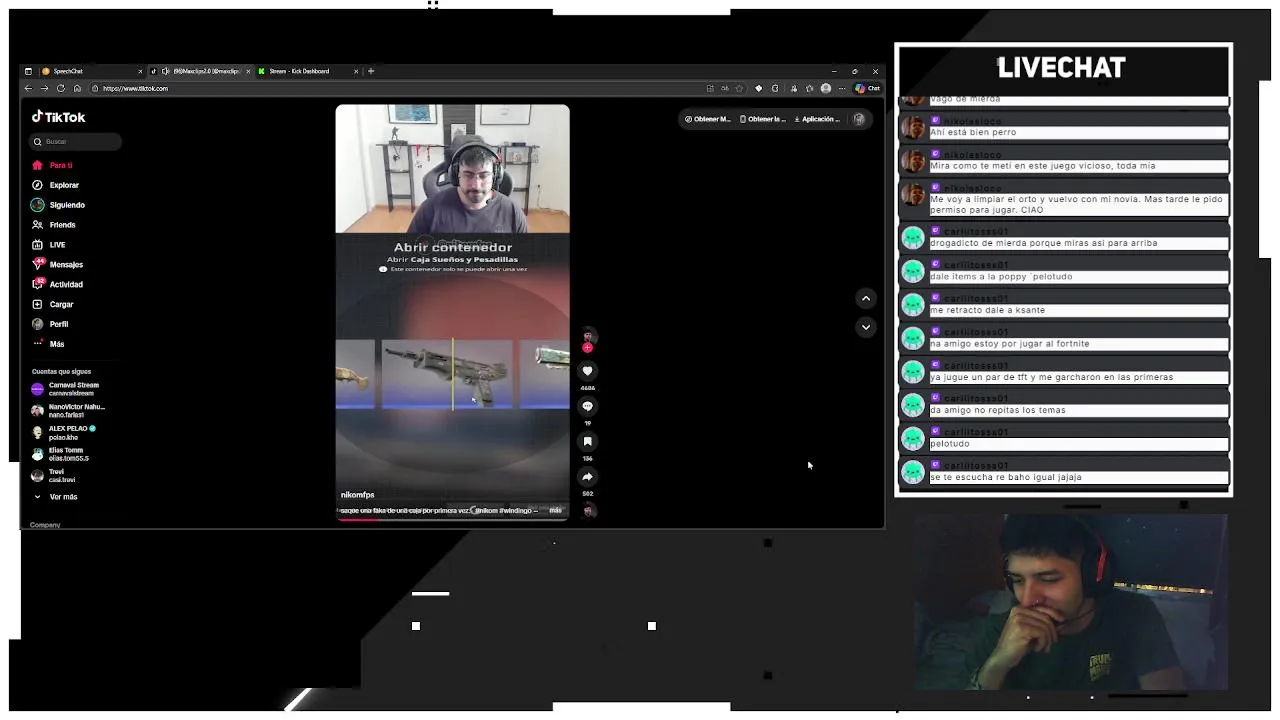Open the Más menu
Image resolution: width=1280 pixels, height=720 pixels.
(x=49, y=344)
